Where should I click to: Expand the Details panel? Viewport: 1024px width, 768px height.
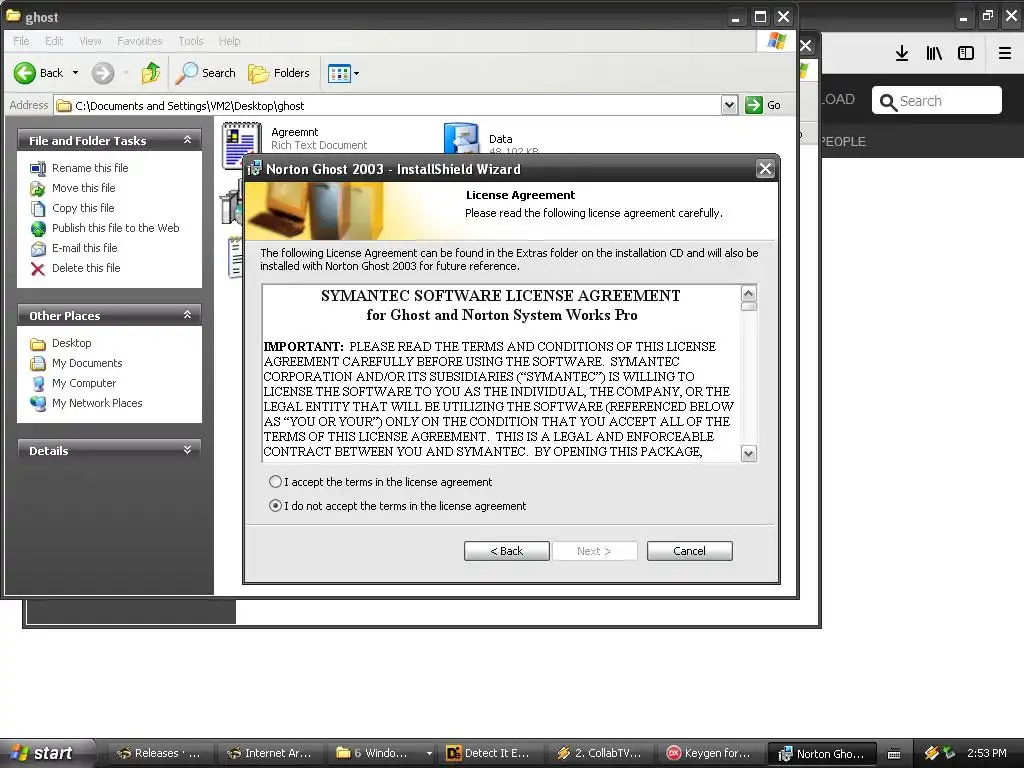tap(187, 450)
